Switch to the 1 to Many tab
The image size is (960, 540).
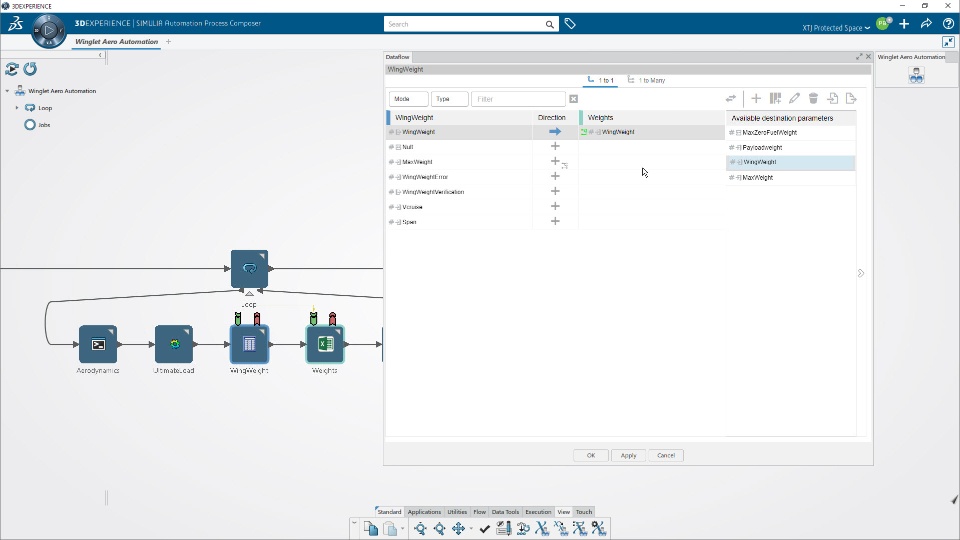click(647, 80)
